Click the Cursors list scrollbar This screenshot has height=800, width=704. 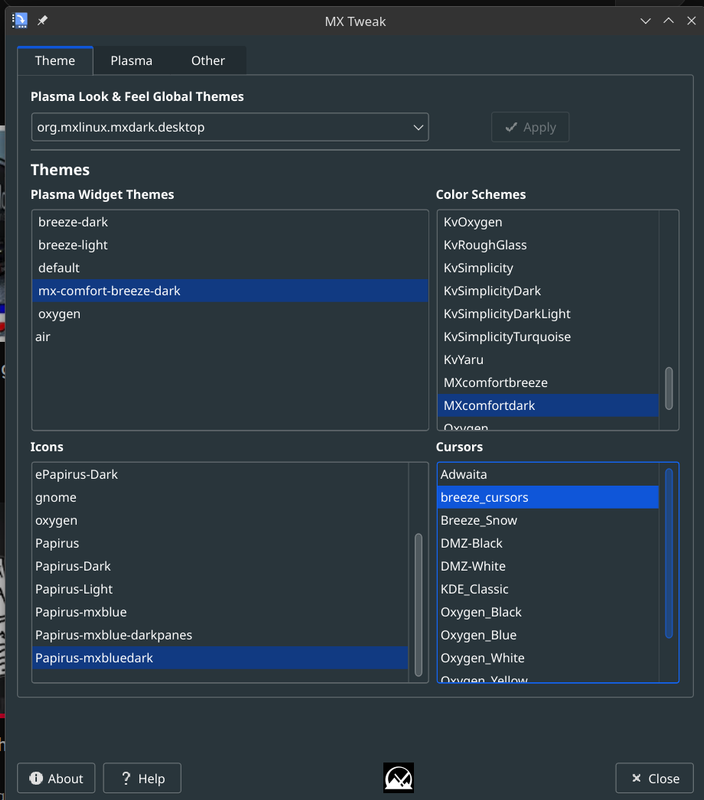click(x=669, y=553)
